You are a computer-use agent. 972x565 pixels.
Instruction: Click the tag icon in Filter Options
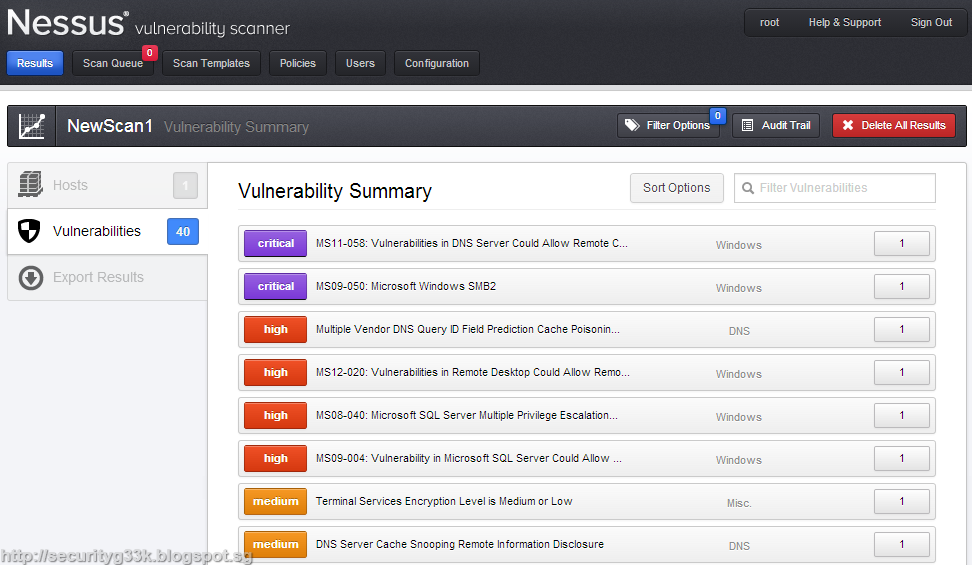pyautogui.click(x=631, y=126)
